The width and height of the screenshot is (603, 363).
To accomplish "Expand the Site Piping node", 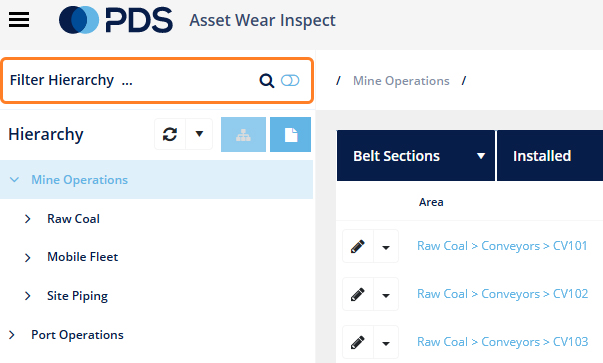I will pyautogui.click(x=27, y=296).
